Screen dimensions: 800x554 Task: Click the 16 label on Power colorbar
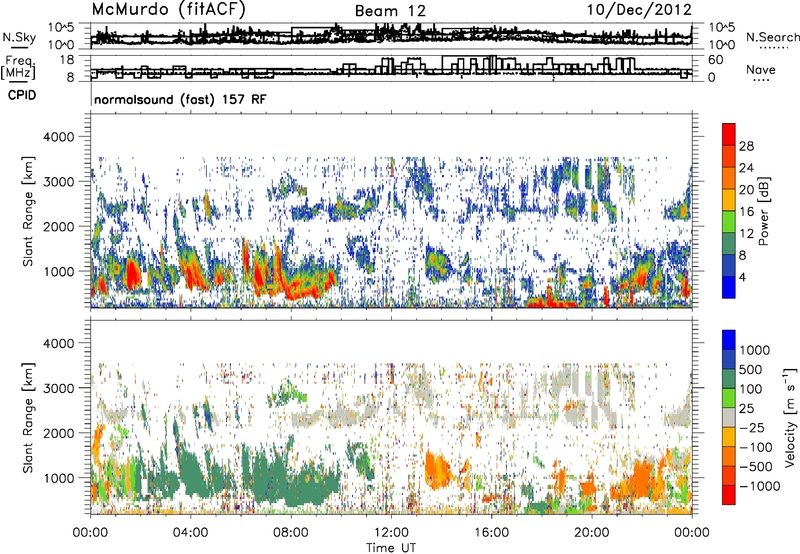point(746,212)
